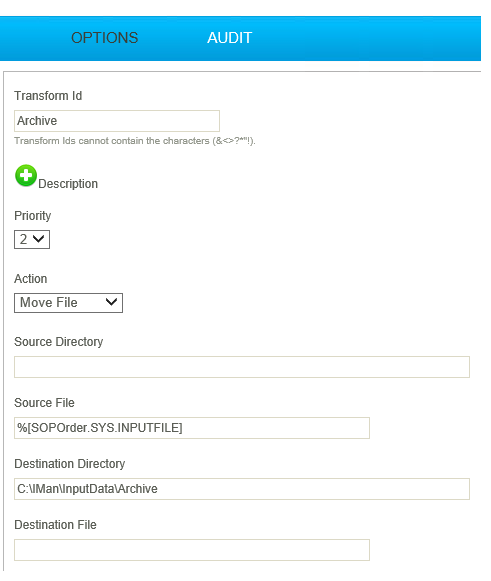Open the Priority dropdown showing 2
The height and width of the screenshot is (581, 491).
[x=32, y=239]
